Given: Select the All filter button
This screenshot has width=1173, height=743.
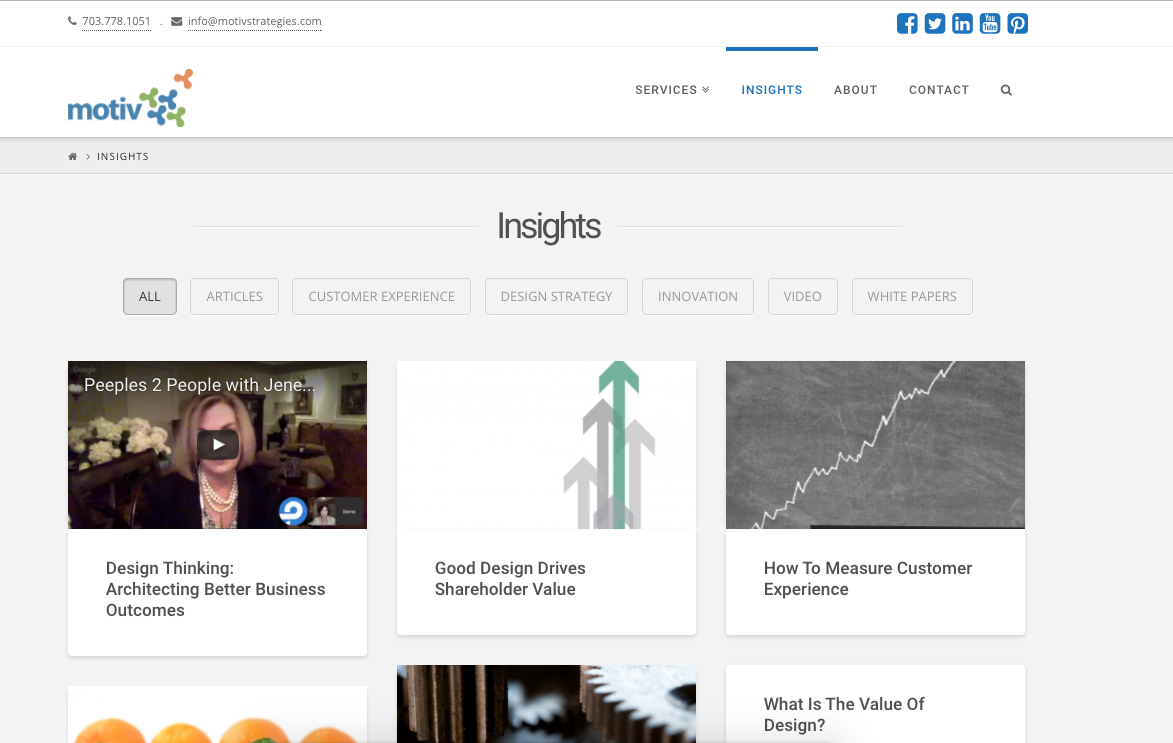Looking at the screenshot, I should (150, 296).
